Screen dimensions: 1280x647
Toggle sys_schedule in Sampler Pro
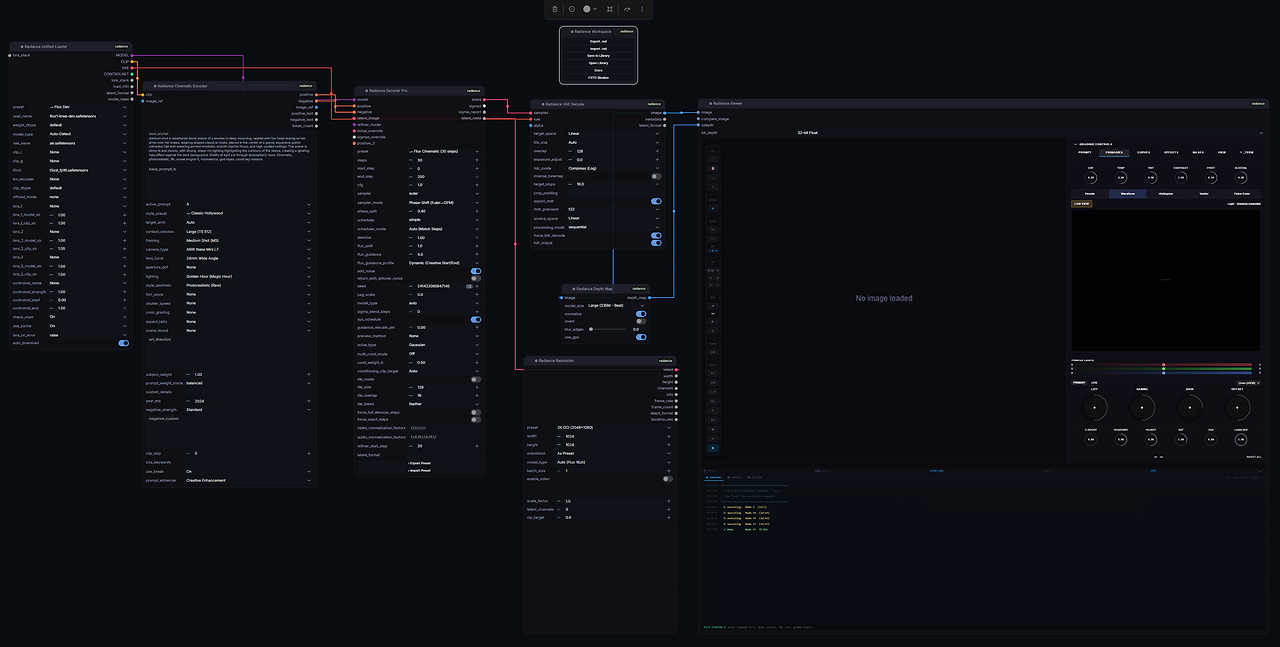click(476, 319)
